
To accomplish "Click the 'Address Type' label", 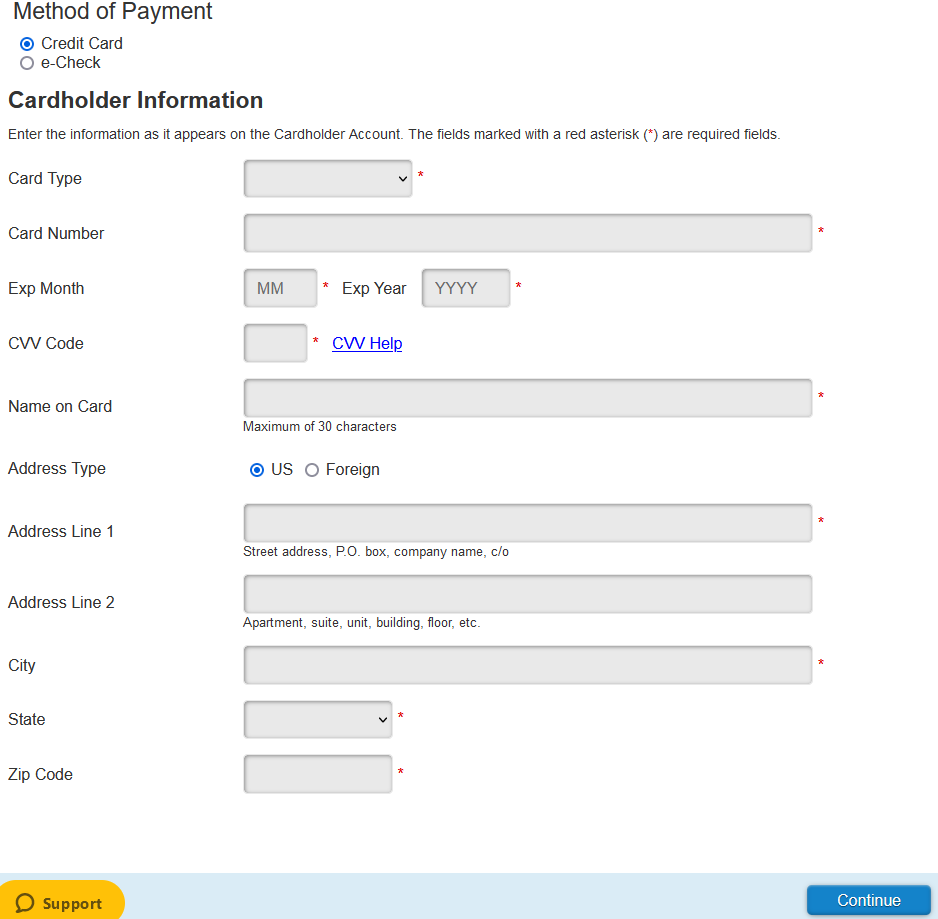I will (x=57, y=468).
